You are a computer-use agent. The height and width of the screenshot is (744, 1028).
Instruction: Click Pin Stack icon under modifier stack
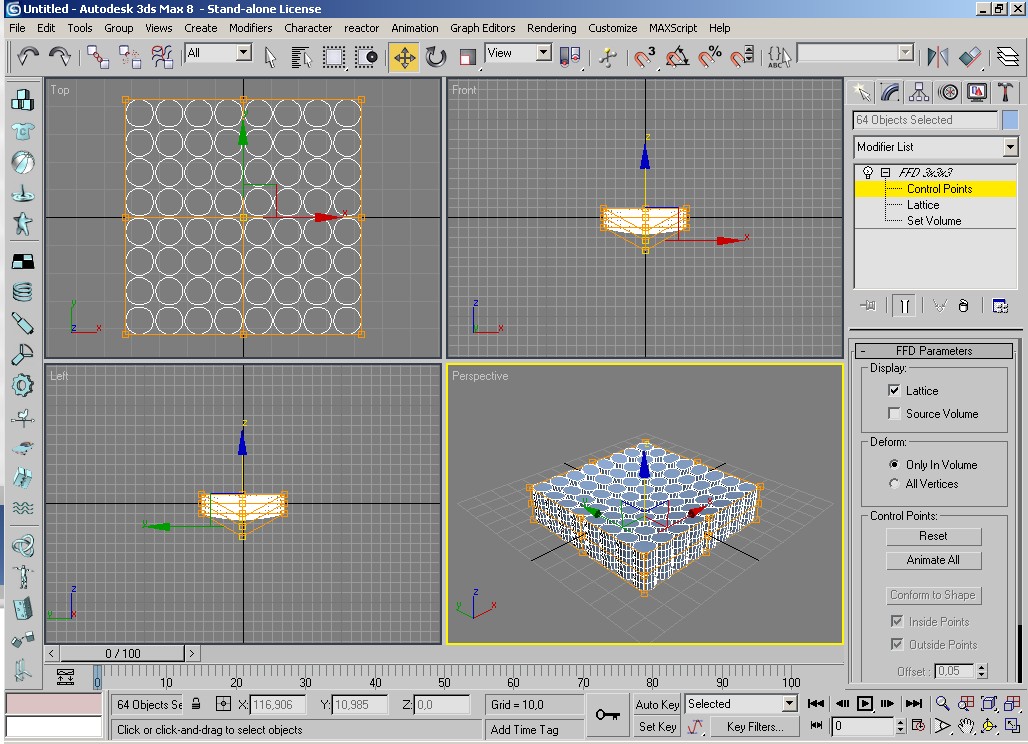868,305
